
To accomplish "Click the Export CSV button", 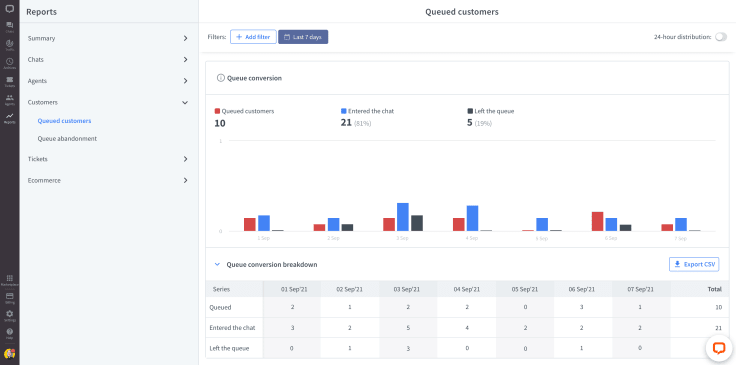I will tap(694, 265).
